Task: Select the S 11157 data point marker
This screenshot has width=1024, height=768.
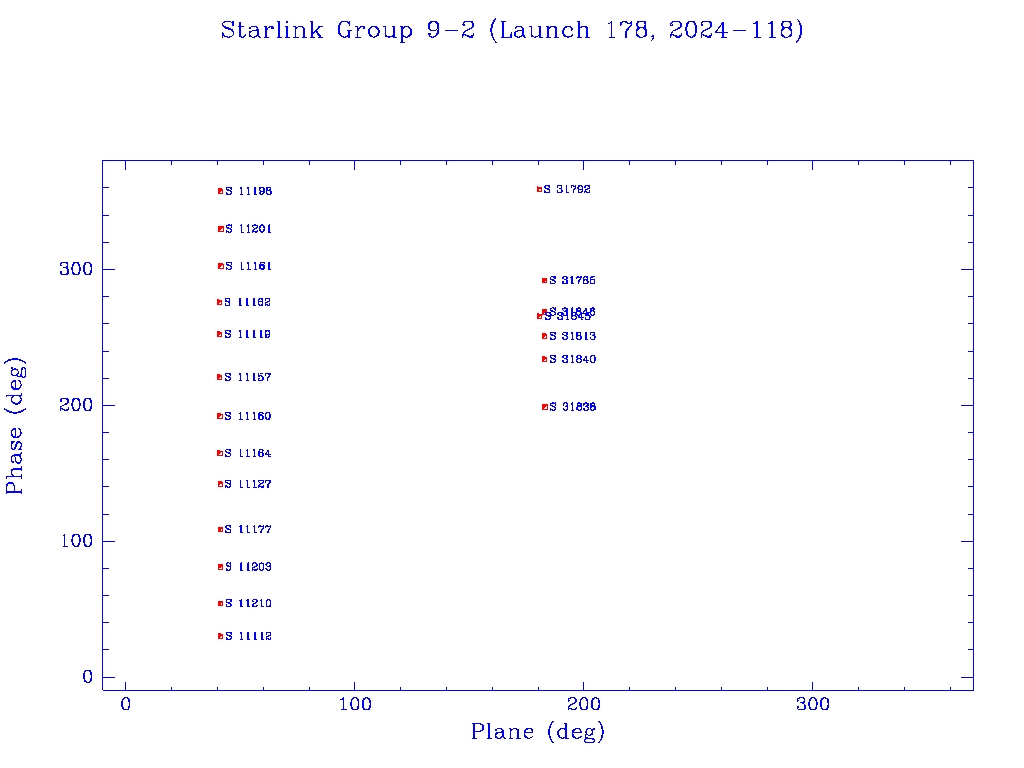Action: point(219,377)
